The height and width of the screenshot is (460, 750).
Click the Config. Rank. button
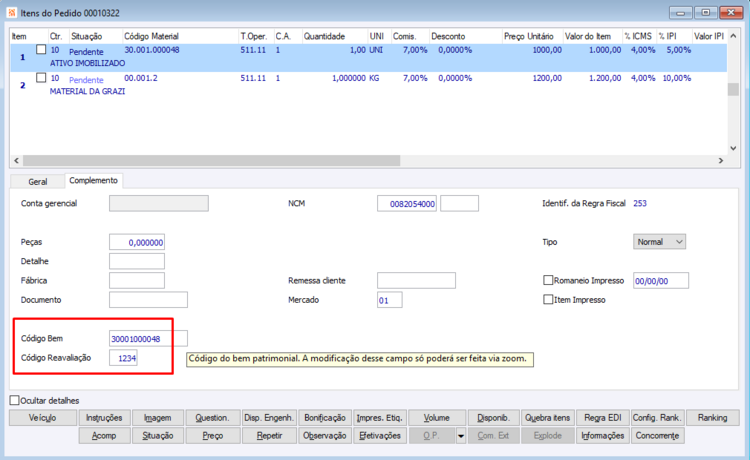(657, 417)
